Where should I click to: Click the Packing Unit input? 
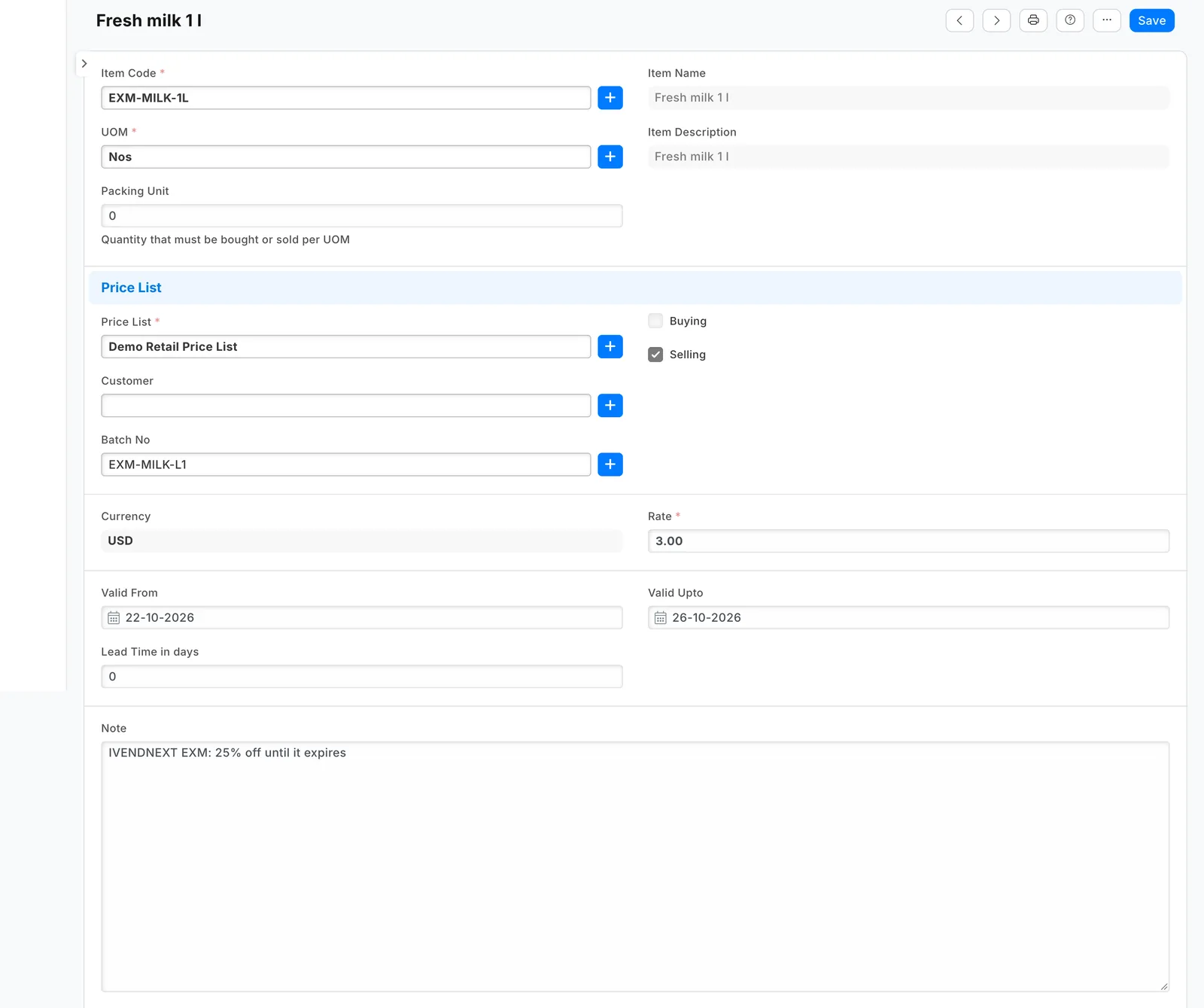click(x=362, y=216)
